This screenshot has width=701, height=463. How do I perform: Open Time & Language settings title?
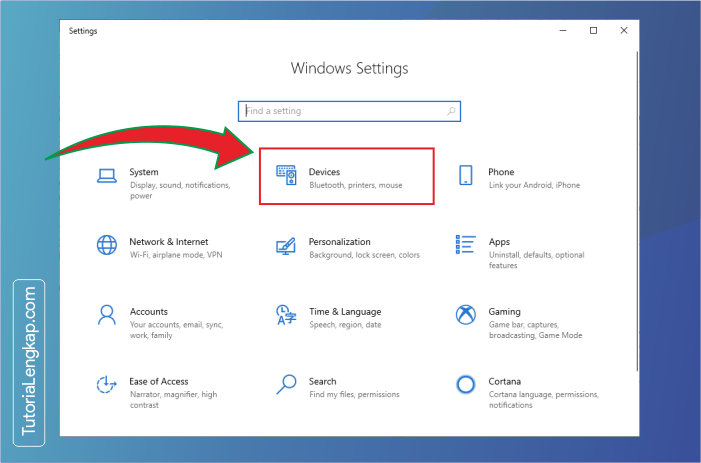click(x=345, y=312)
